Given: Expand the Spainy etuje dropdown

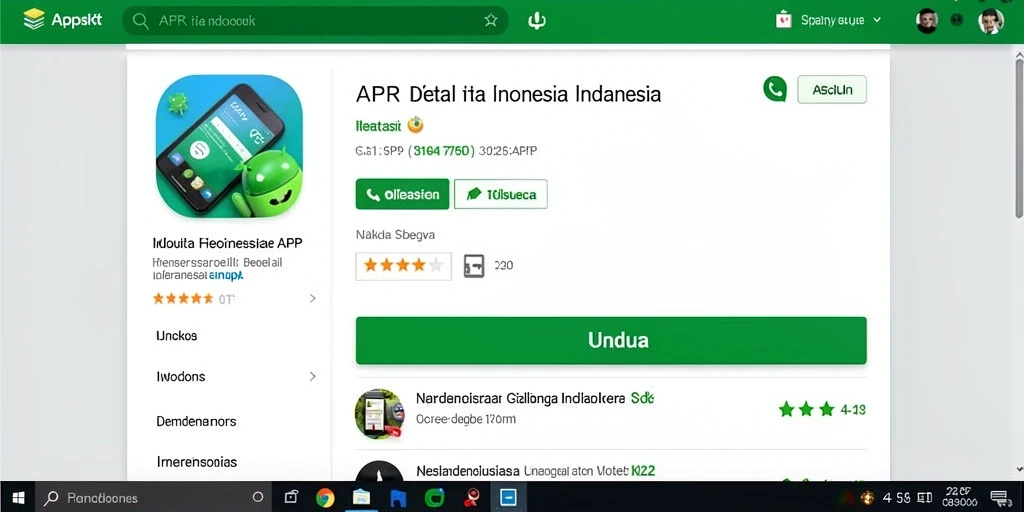Looking at the screenshot, I should [x=841, y=20].
